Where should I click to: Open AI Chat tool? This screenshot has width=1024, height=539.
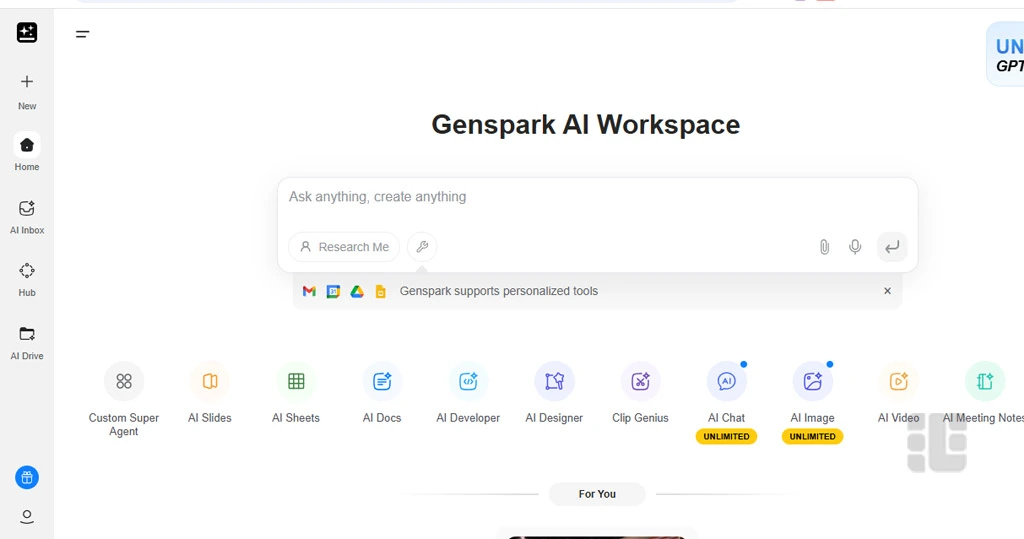coord(726,381)
